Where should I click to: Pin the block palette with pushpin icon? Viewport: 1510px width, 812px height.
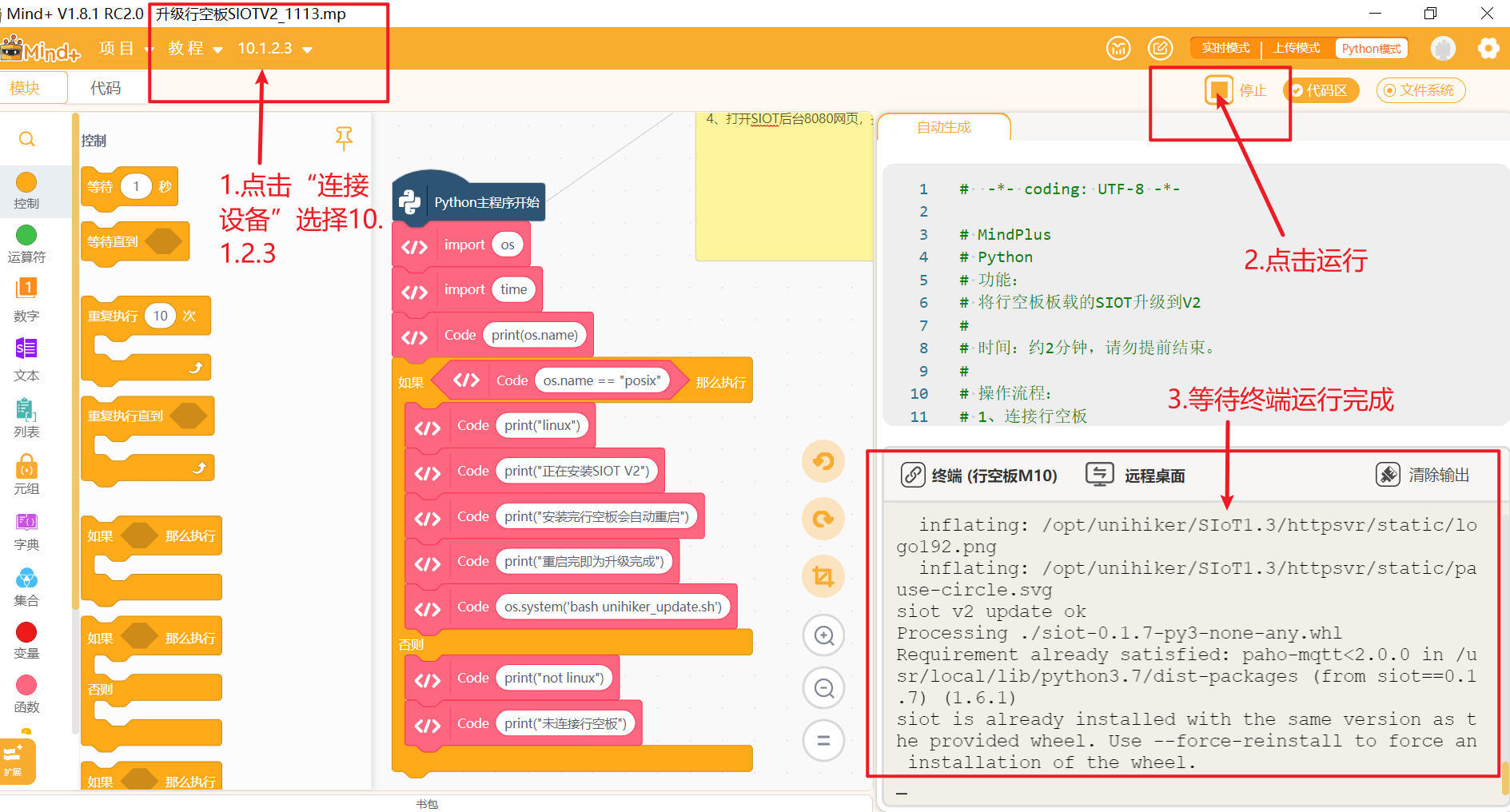[344, 138]
